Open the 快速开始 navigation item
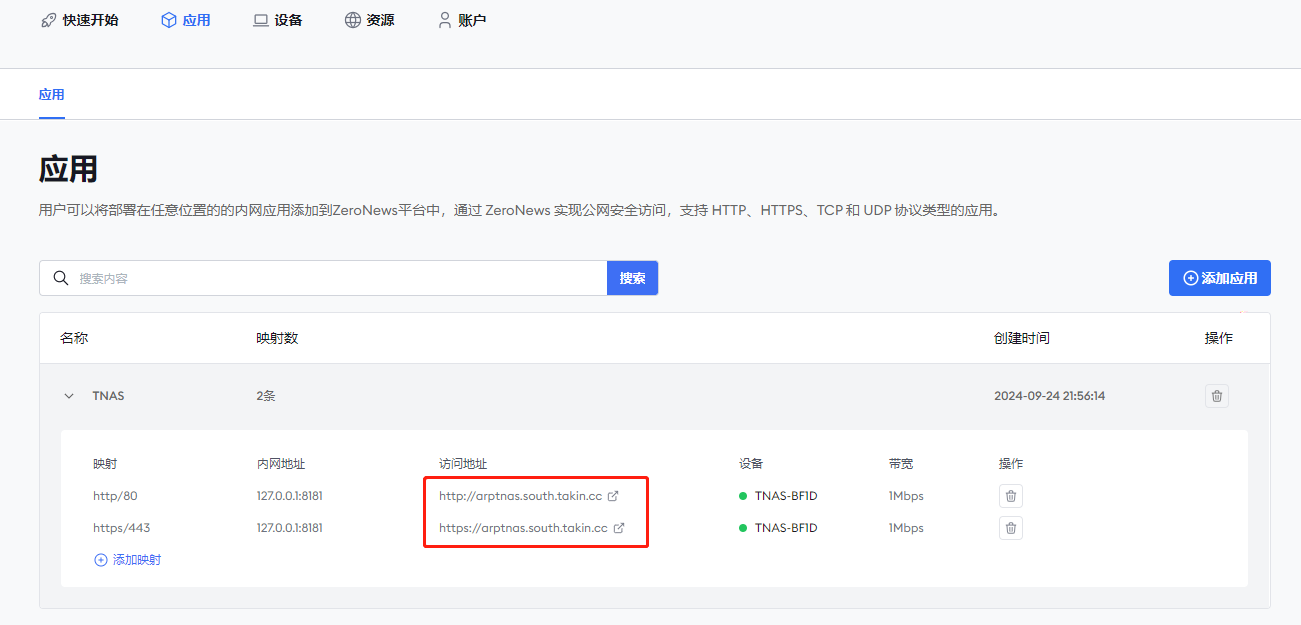Screen dimensions: 1301x625 tap(79, 20)
